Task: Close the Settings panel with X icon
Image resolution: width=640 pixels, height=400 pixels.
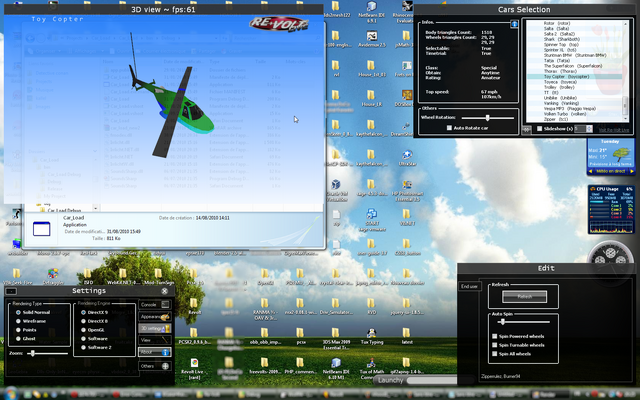Action: pyautogui.click(x=164, y=291)
